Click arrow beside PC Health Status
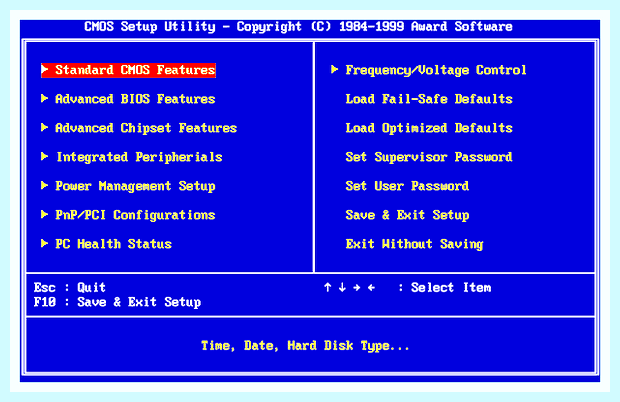This screenshot has width=620, height=402. coord(45,243)
